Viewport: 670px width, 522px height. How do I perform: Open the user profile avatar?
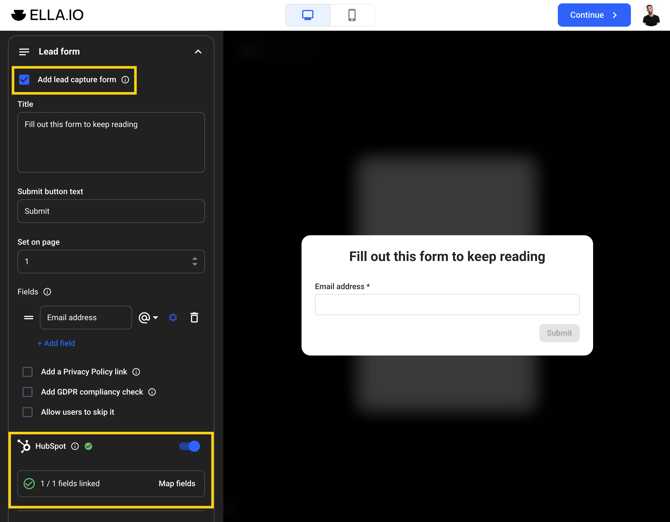(651, 15)
